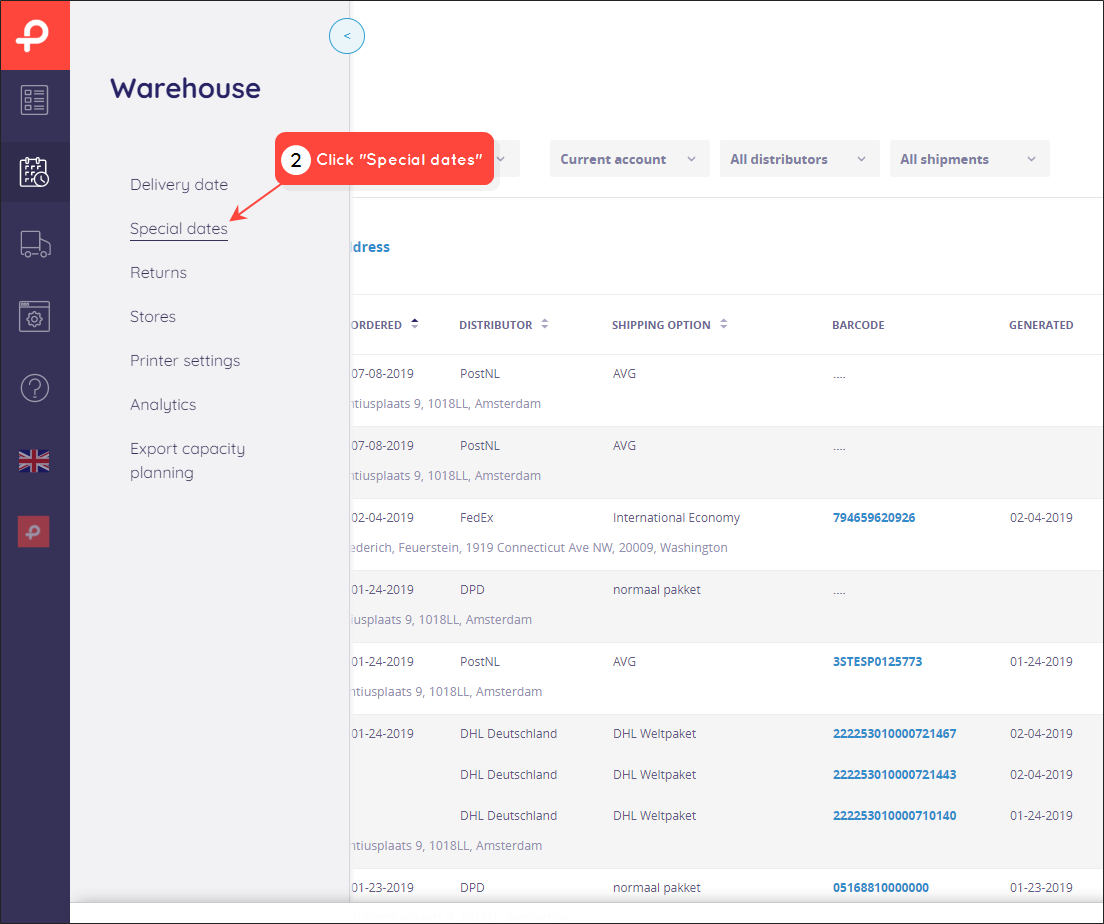Open the shipments list icon in sidebar
Screen dimensions: 1104x924
coord(34,100)
